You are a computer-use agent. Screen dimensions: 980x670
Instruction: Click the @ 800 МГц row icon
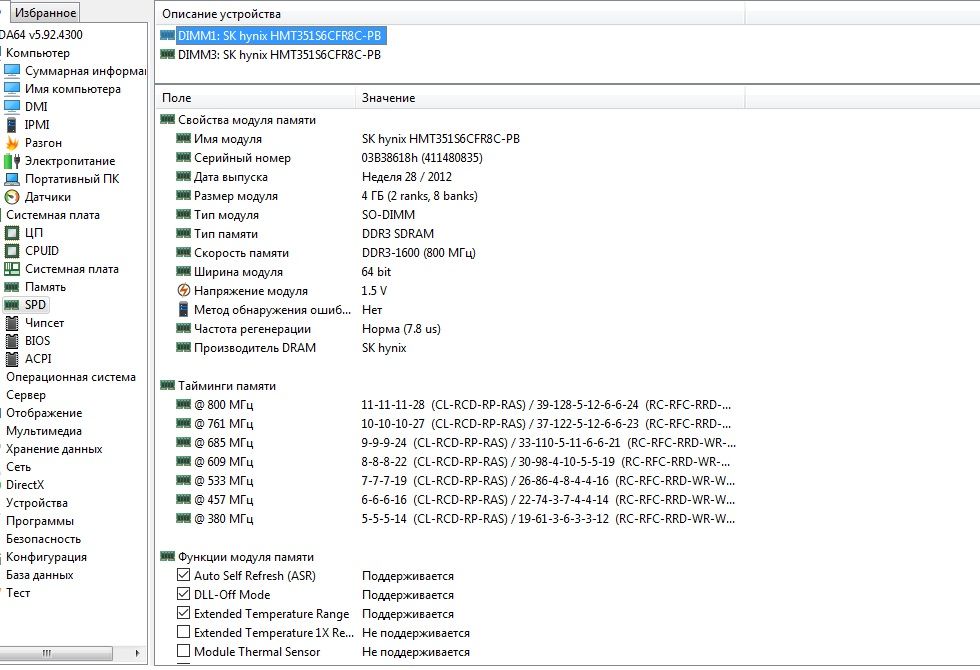click(x=183, y=404)
